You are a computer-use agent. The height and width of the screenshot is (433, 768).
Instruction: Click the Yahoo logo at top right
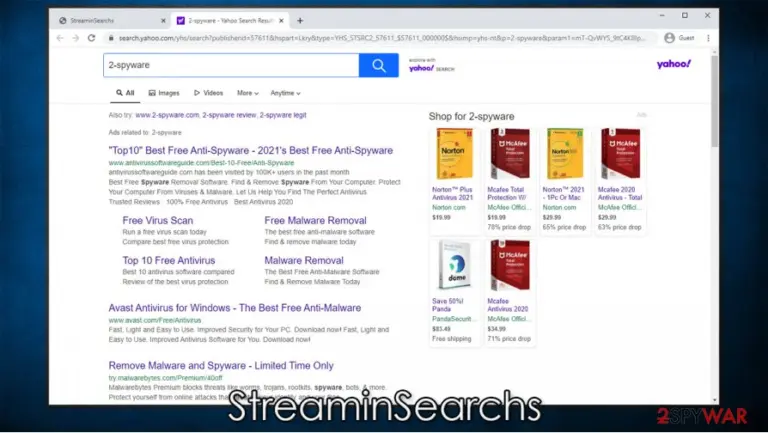(673, 64)
